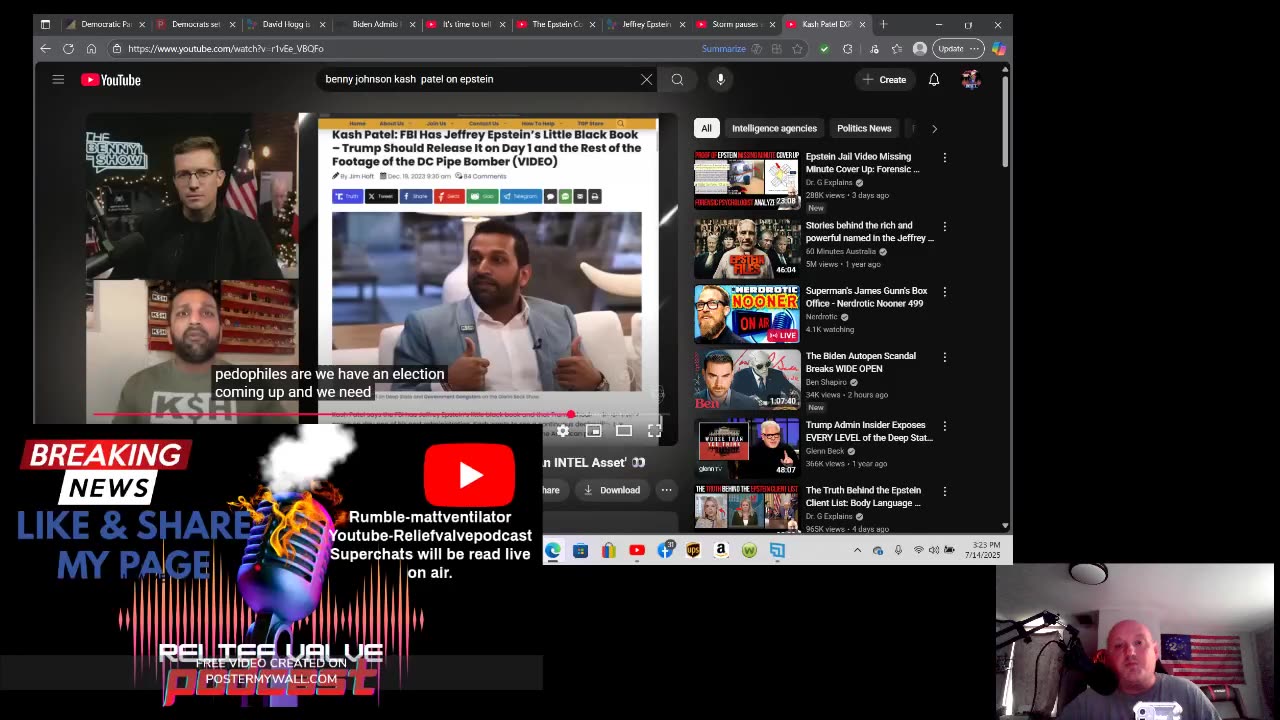
Task: Open the Ben Shapiro channel link
Action: (x=827, y=382)
